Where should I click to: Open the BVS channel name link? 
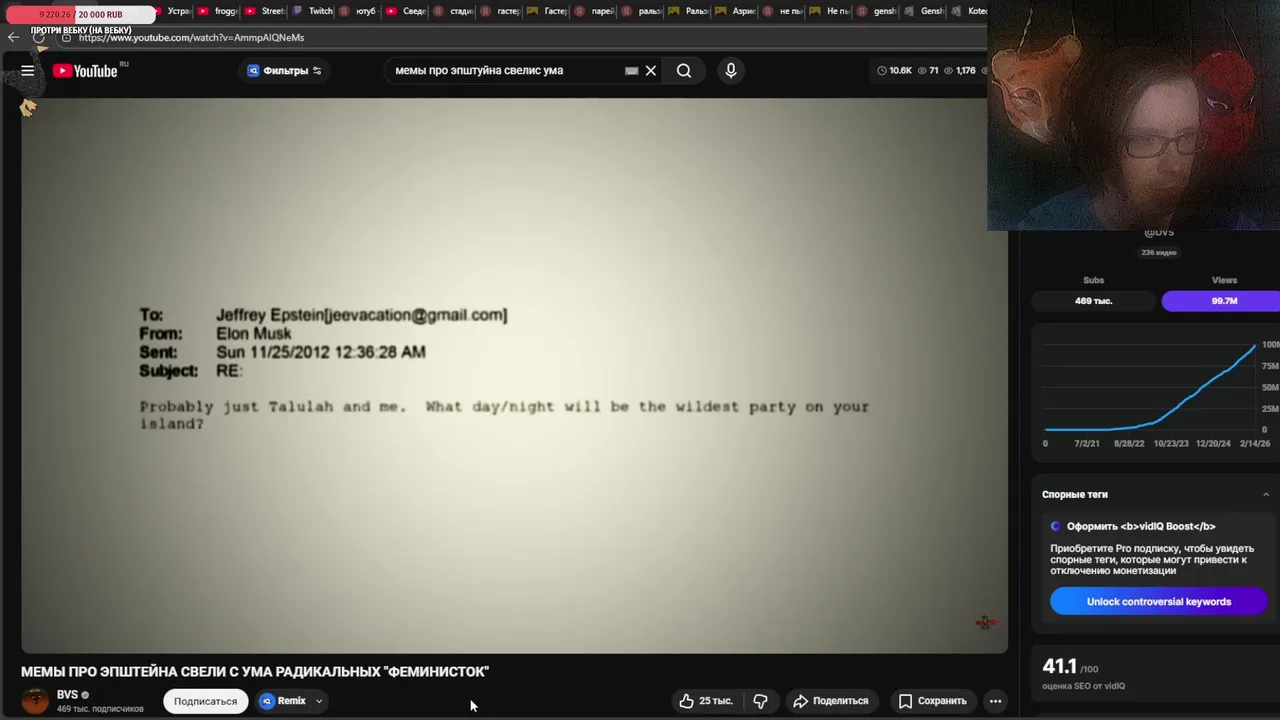pos(67,694)
